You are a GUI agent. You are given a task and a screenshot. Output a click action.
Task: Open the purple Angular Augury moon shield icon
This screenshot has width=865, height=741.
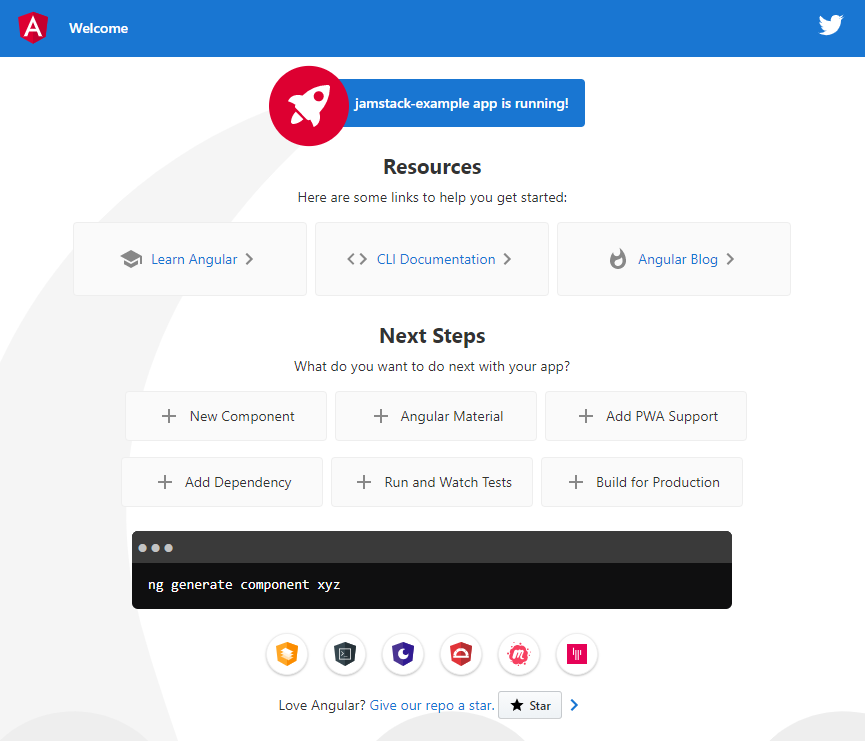coord(403,654)
